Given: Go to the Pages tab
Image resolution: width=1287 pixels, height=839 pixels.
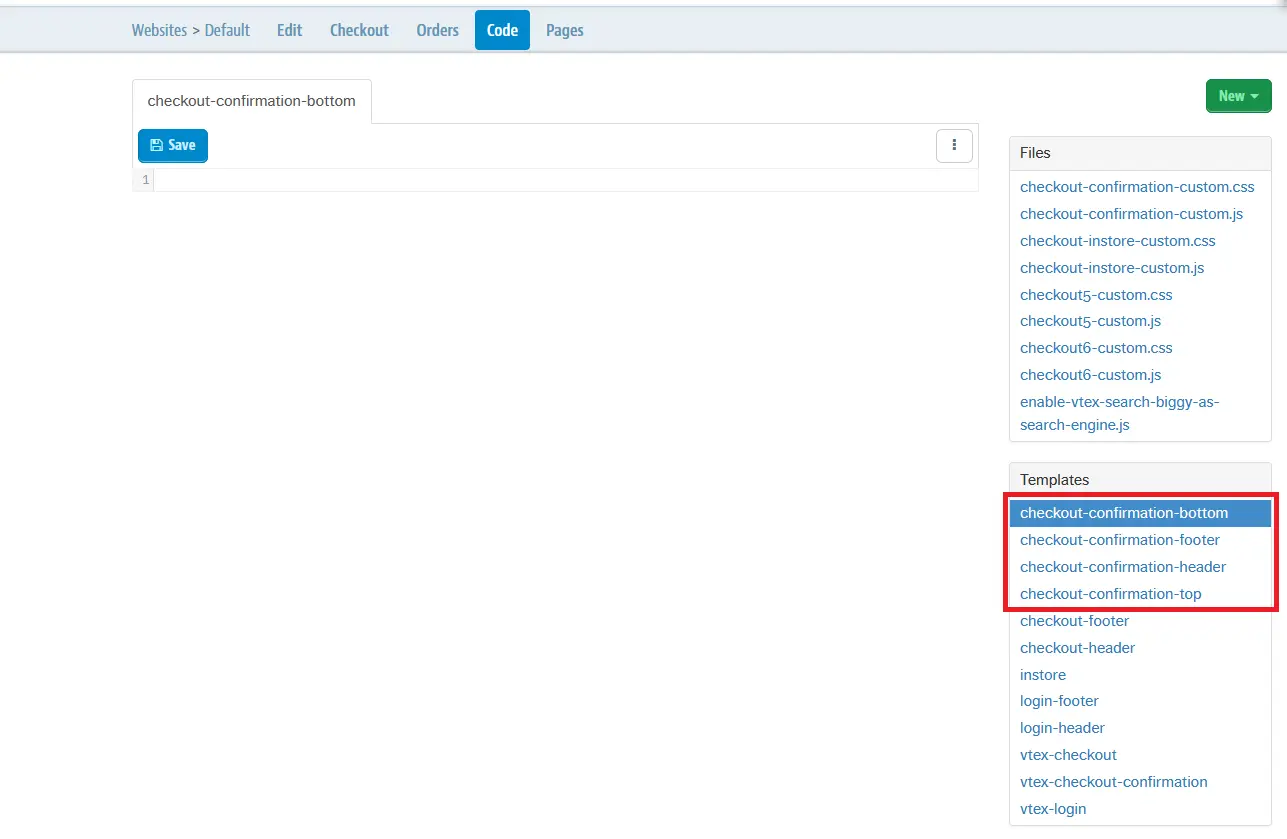Looking at the screenshot, I should (564, 30).
